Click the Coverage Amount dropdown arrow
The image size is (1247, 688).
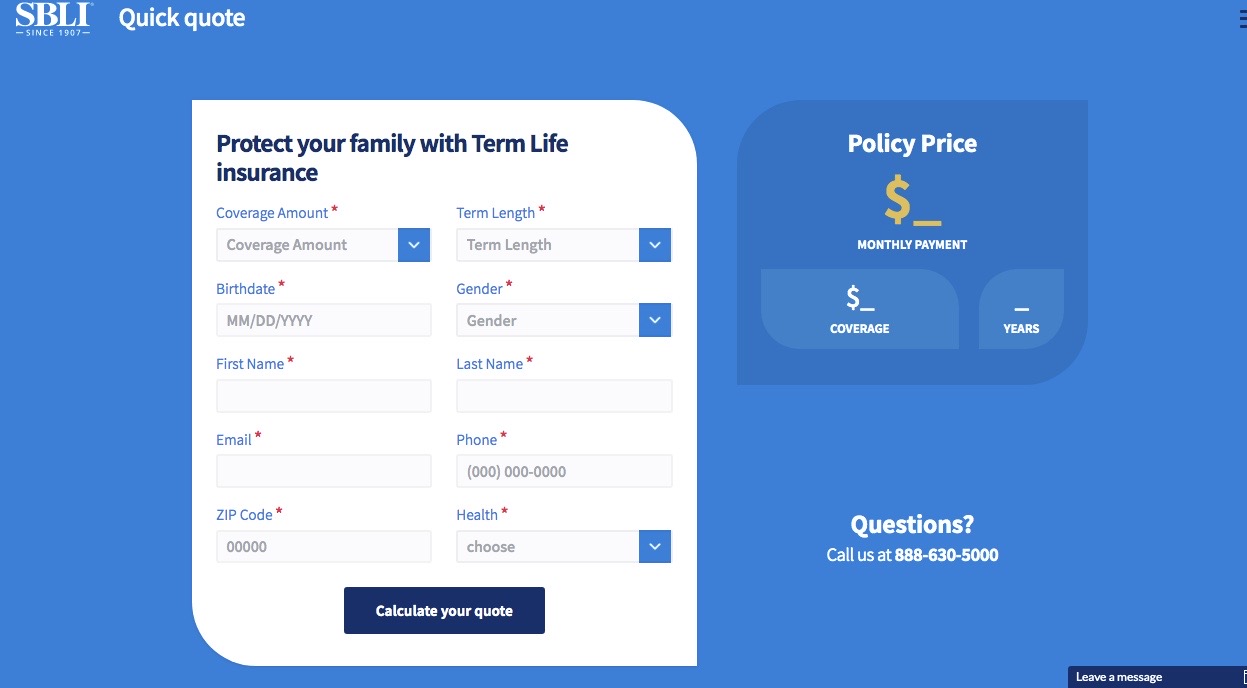click(x=414, y=245)
